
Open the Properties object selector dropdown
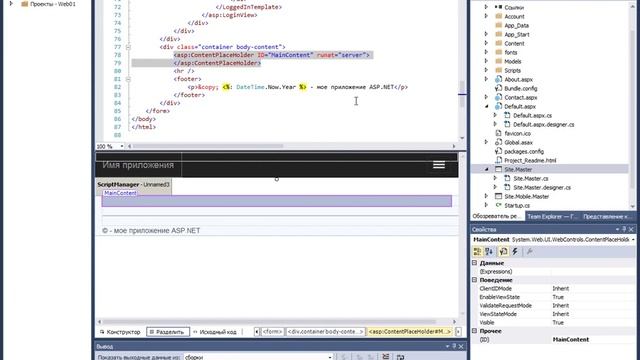coord(633,240)
